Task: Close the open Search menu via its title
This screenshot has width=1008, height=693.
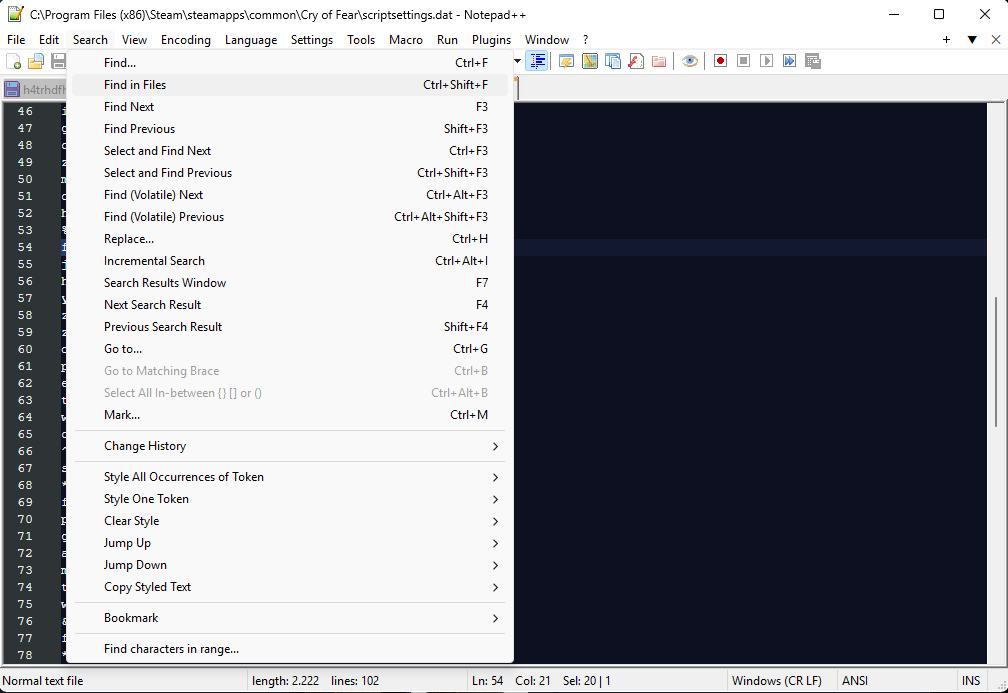Action: (x=90, y=40)
